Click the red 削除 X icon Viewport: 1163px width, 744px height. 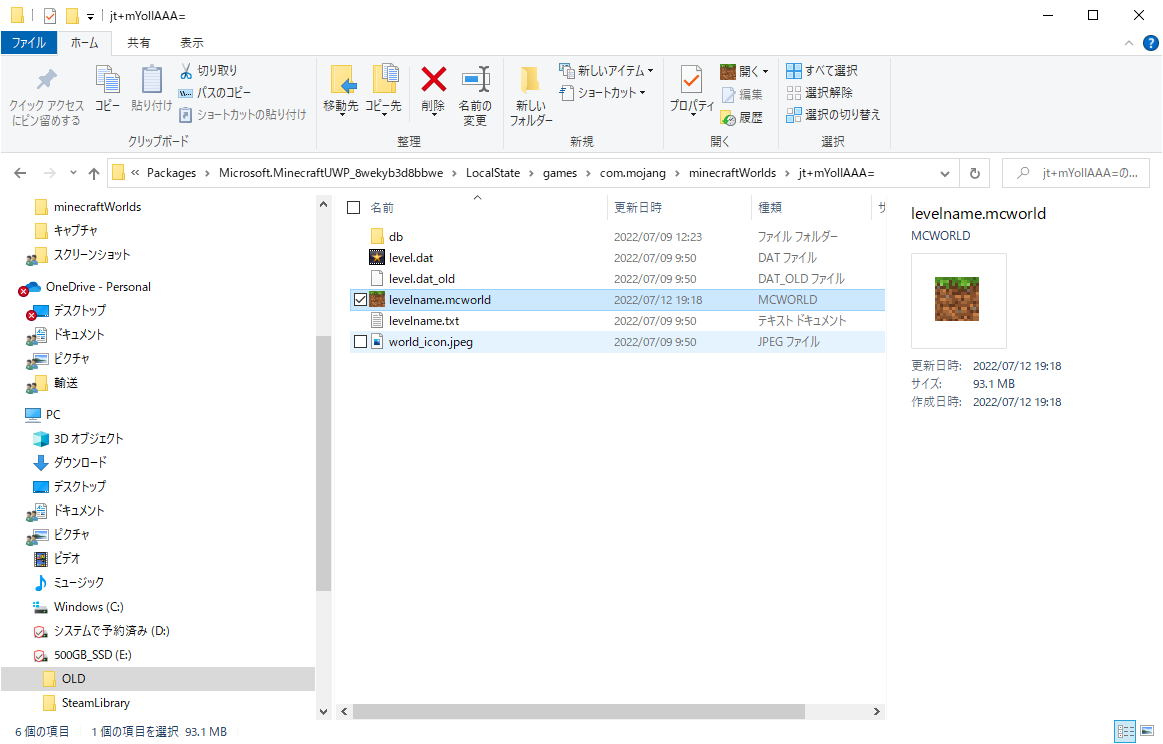433,79
